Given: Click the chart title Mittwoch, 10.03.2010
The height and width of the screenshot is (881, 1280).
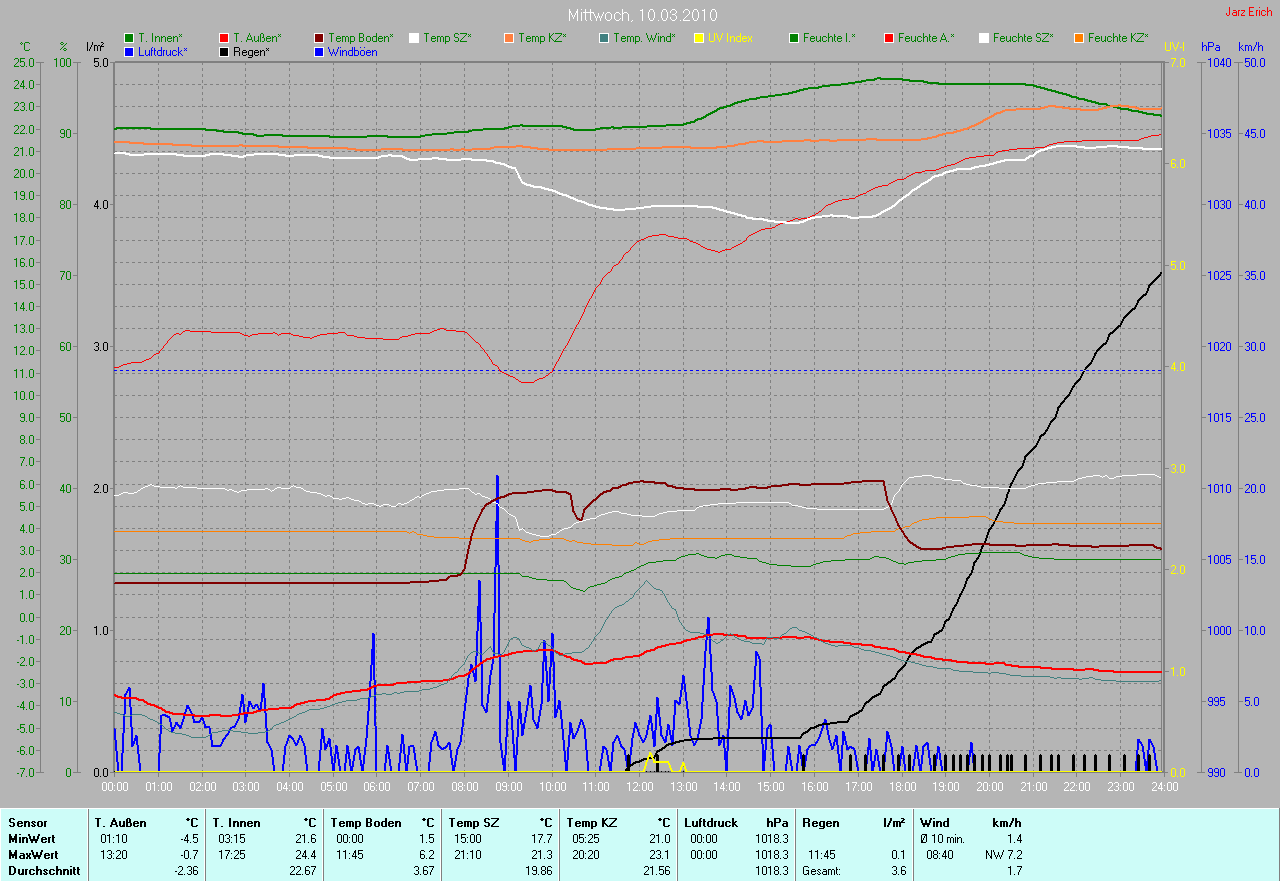Looking at the screenshot, I should [x=643, y=15].
